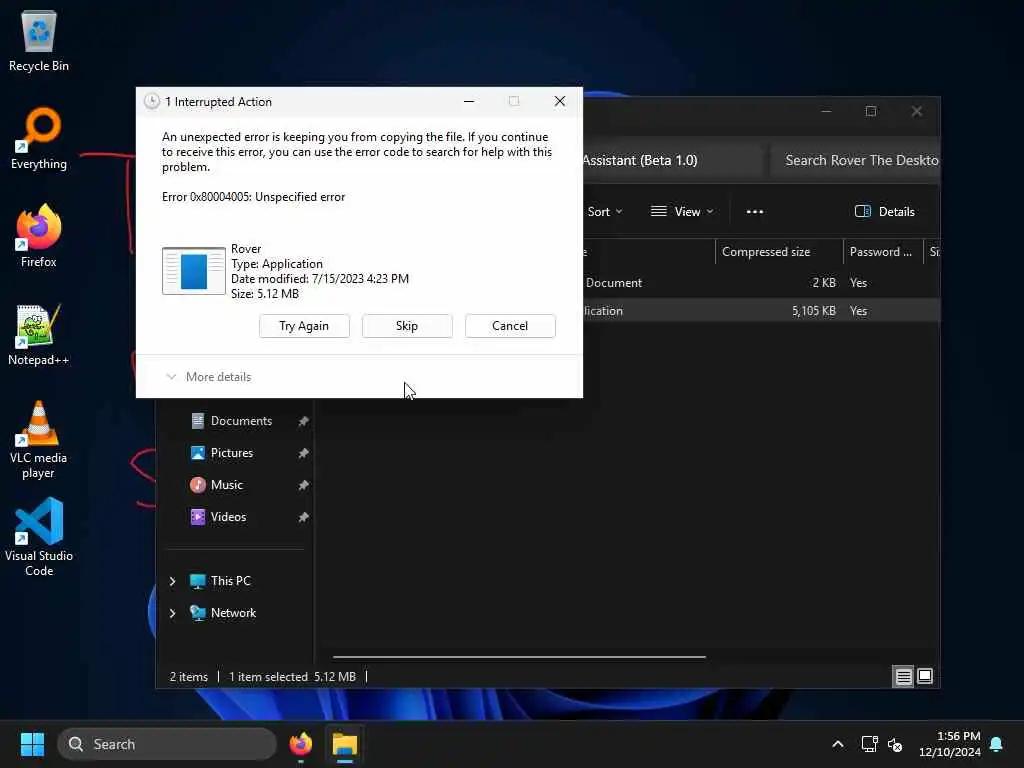Open the Sort dropdown in File Explorer

click(605, 212)
